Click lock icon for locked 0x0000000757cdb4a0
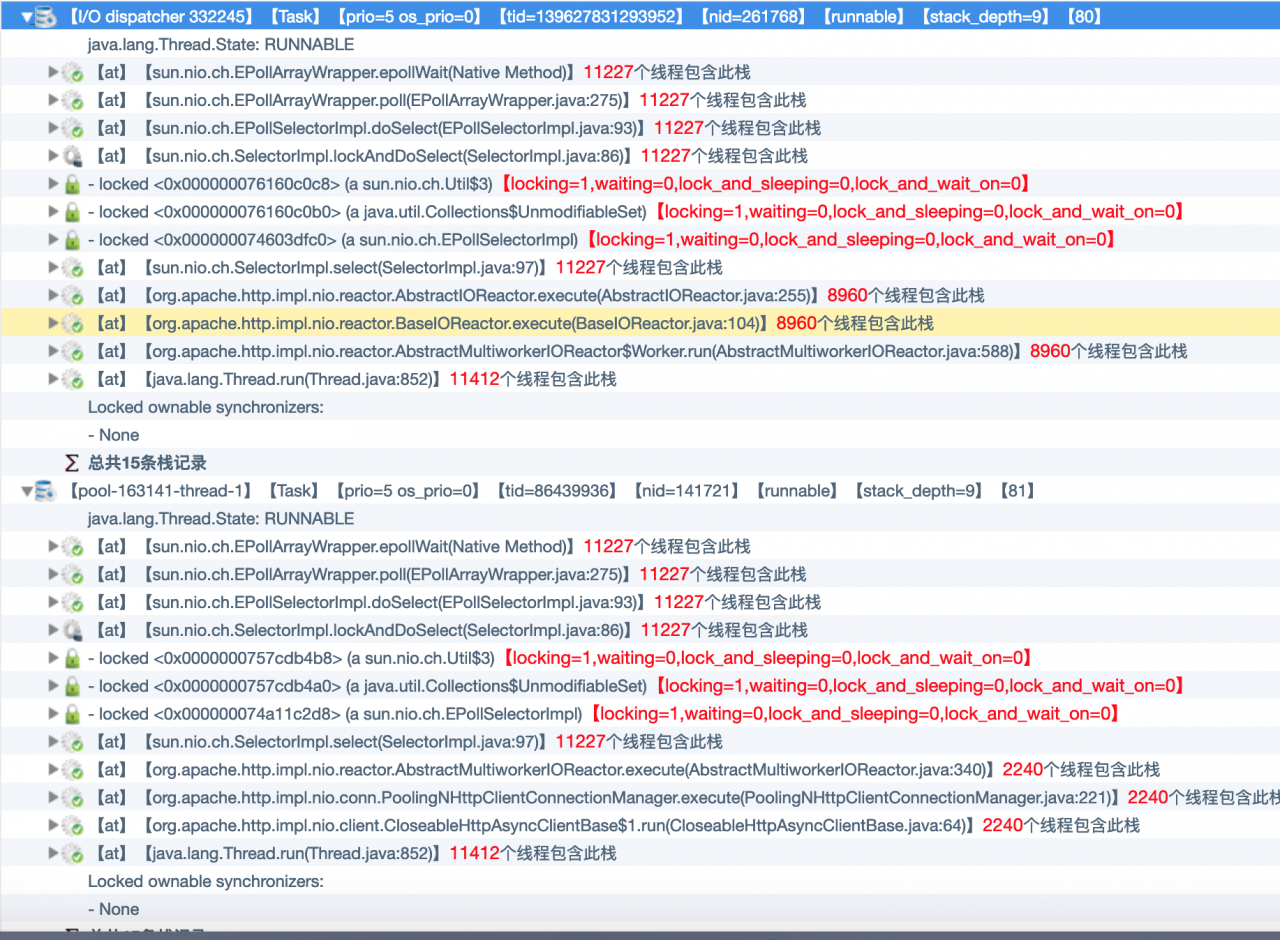This screenshot has height=940, width=1280. (x=72, y=687)
